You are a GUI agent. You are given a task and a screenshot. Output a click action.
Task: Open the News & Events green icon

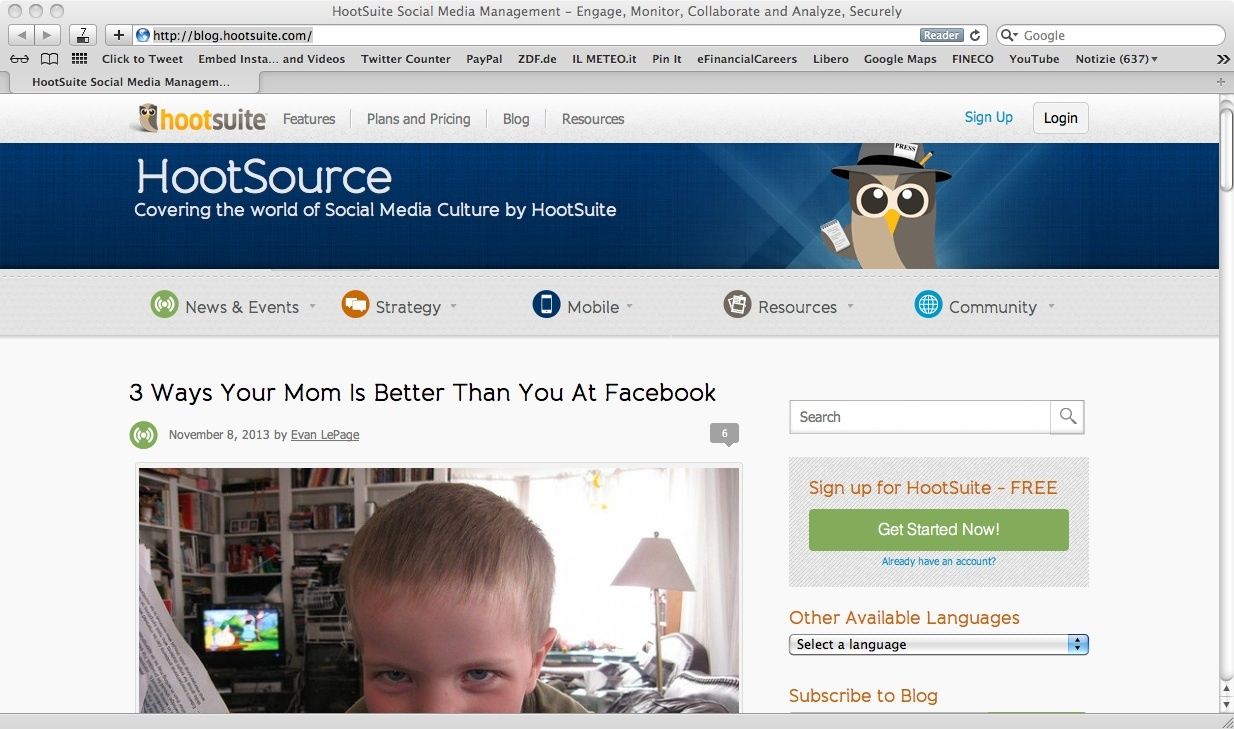pyautogui.click(x=164, y=305)
